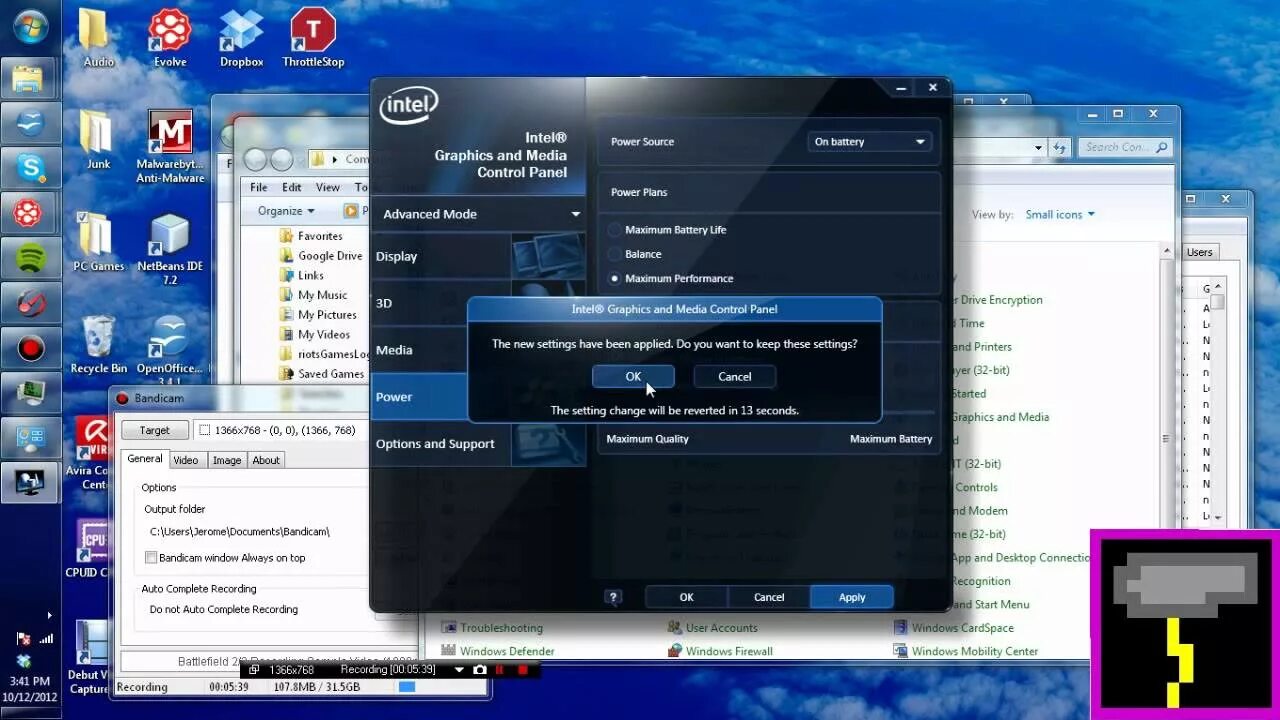Open Skype from the taskbar
The image size is (1280, 720).
[x=30, y=168]
